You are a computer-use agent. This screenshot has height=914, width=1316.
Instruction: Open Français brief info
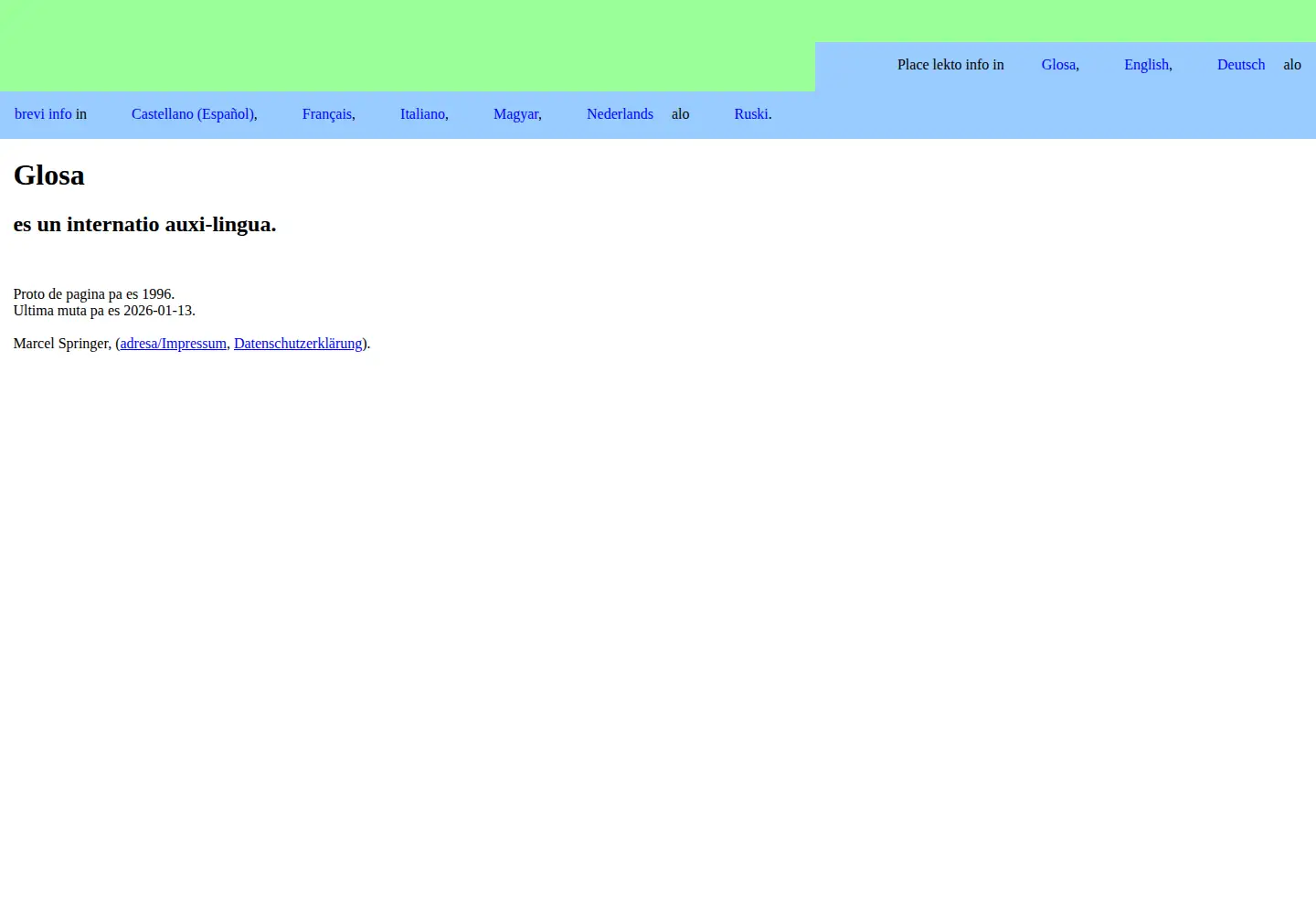(x=329, y=114)
